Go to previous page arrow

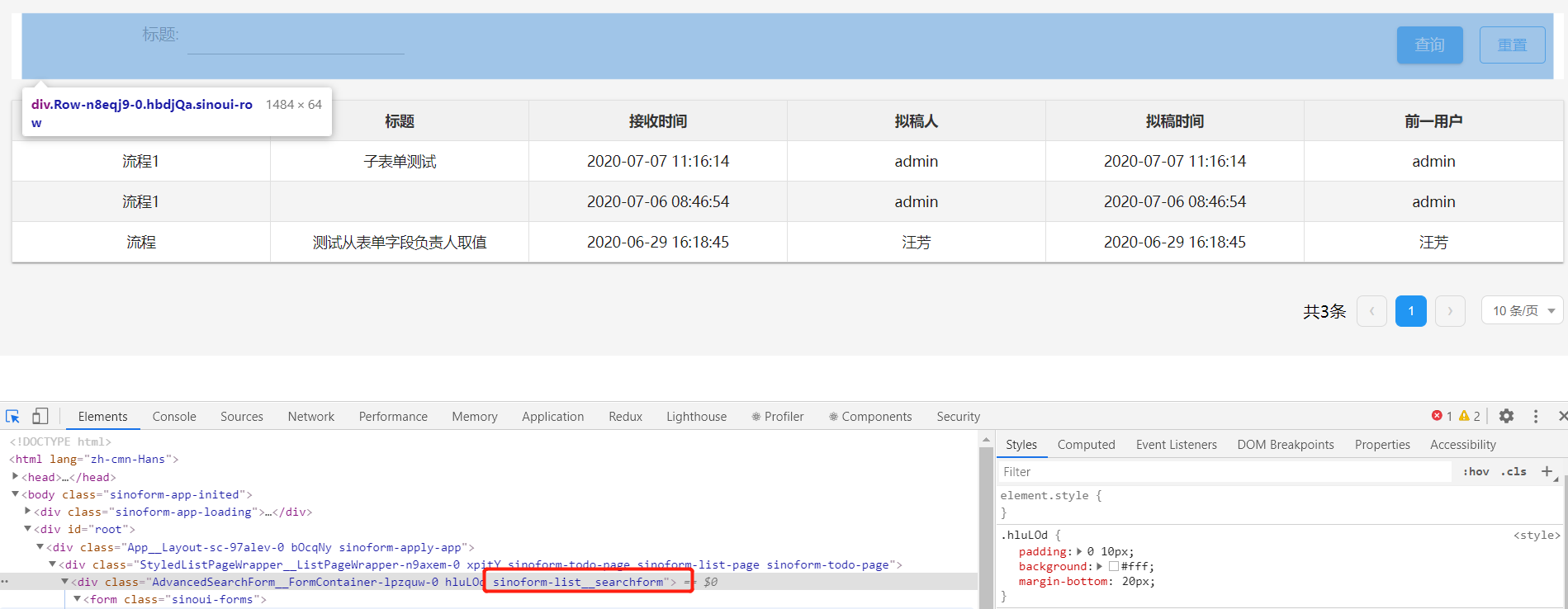(1372, 311)
